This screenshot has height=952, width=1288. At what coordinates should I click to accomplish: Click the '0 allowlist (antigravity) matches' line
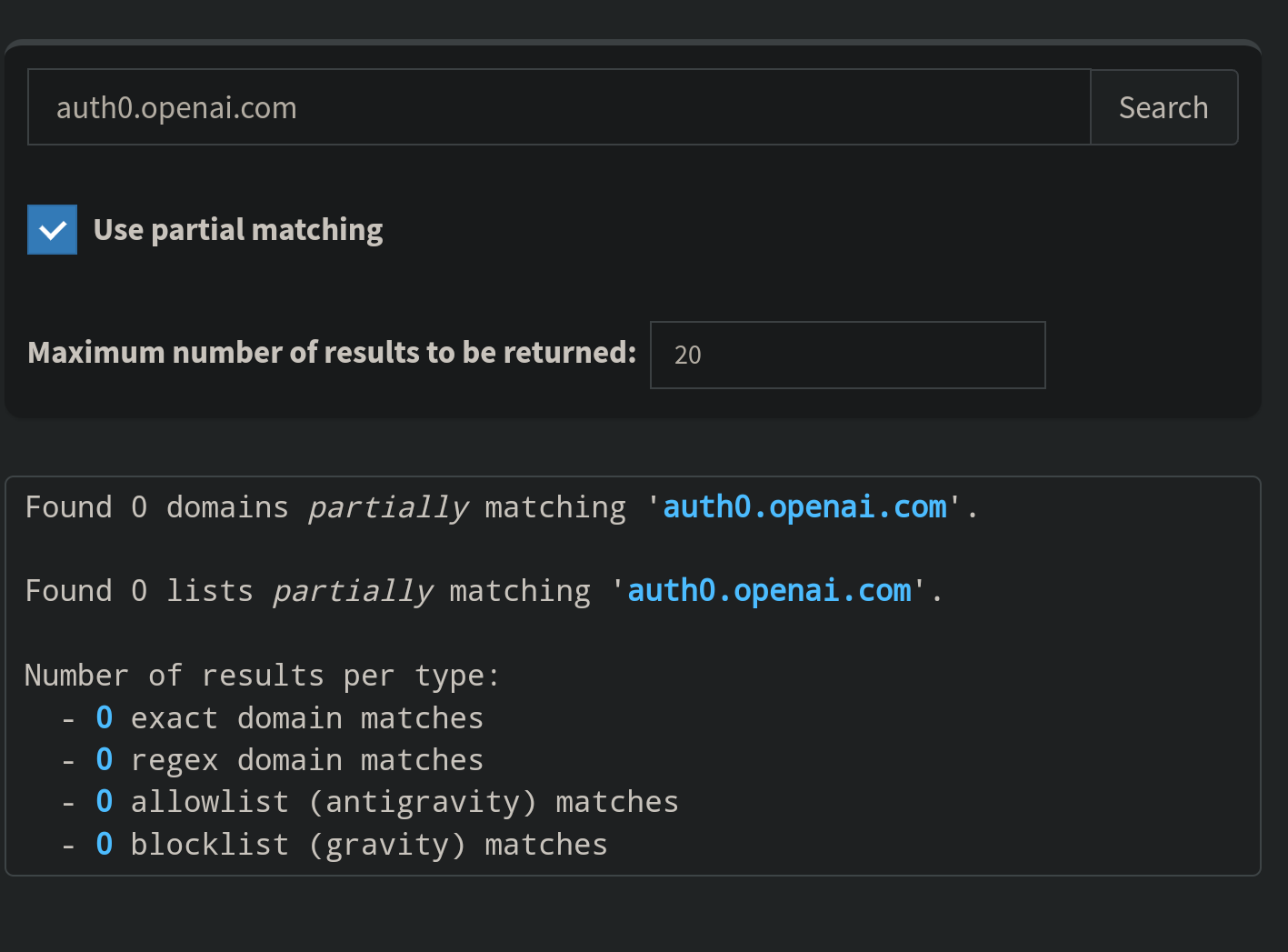(x=387, y=802)
